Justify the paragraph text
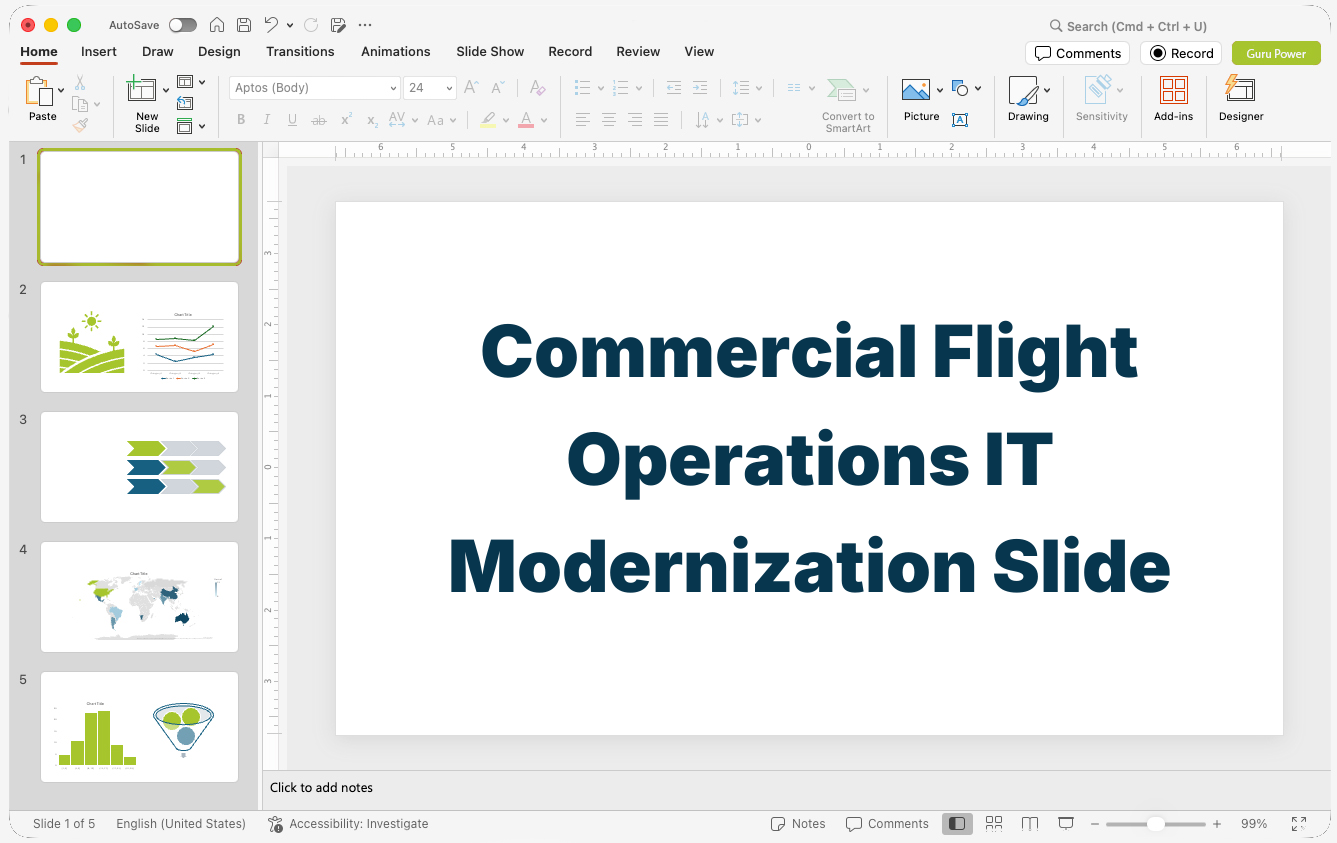The image size is (1337, 843). pyautogui.click(x=661, y=120)
